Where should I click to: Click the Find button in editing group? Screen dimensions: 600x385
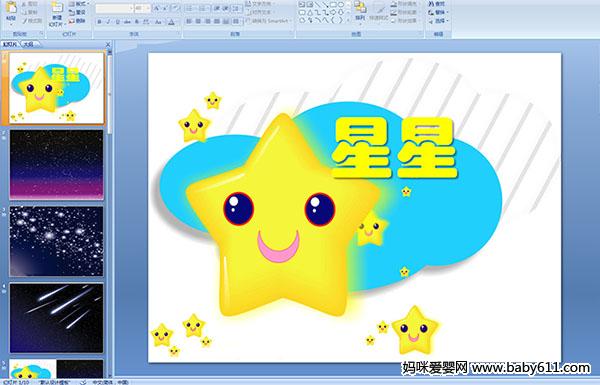click(437, 4)
